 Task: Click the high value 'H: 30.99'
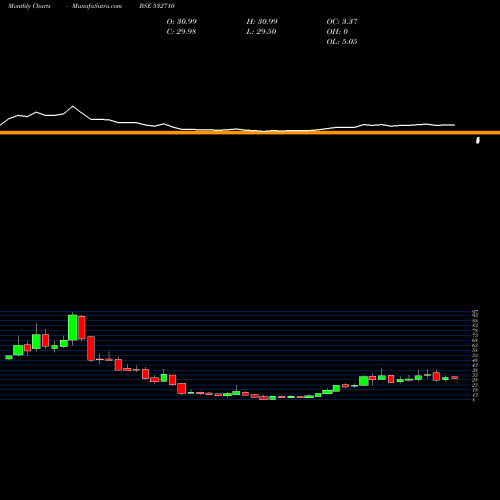[x=262, y=21]
